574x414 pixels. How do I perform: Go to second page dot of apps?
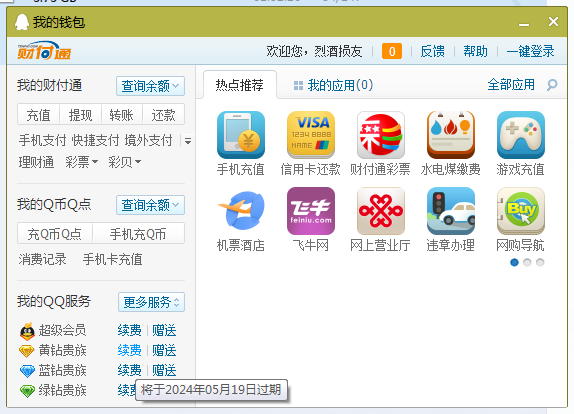point(527,262)
